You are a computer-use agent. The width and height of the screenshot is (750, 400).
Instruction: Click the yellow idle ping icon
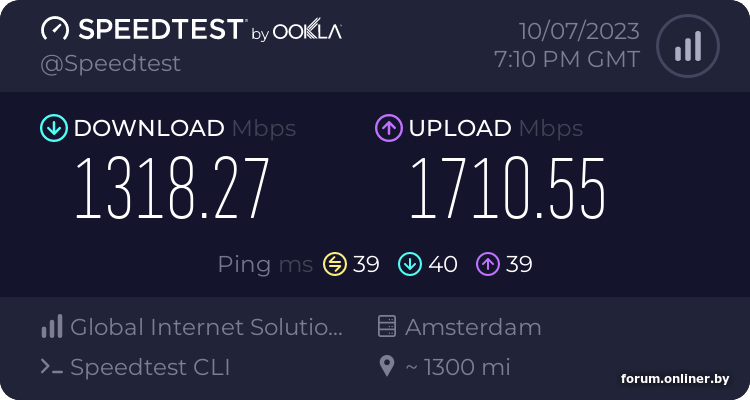point(334,264)
